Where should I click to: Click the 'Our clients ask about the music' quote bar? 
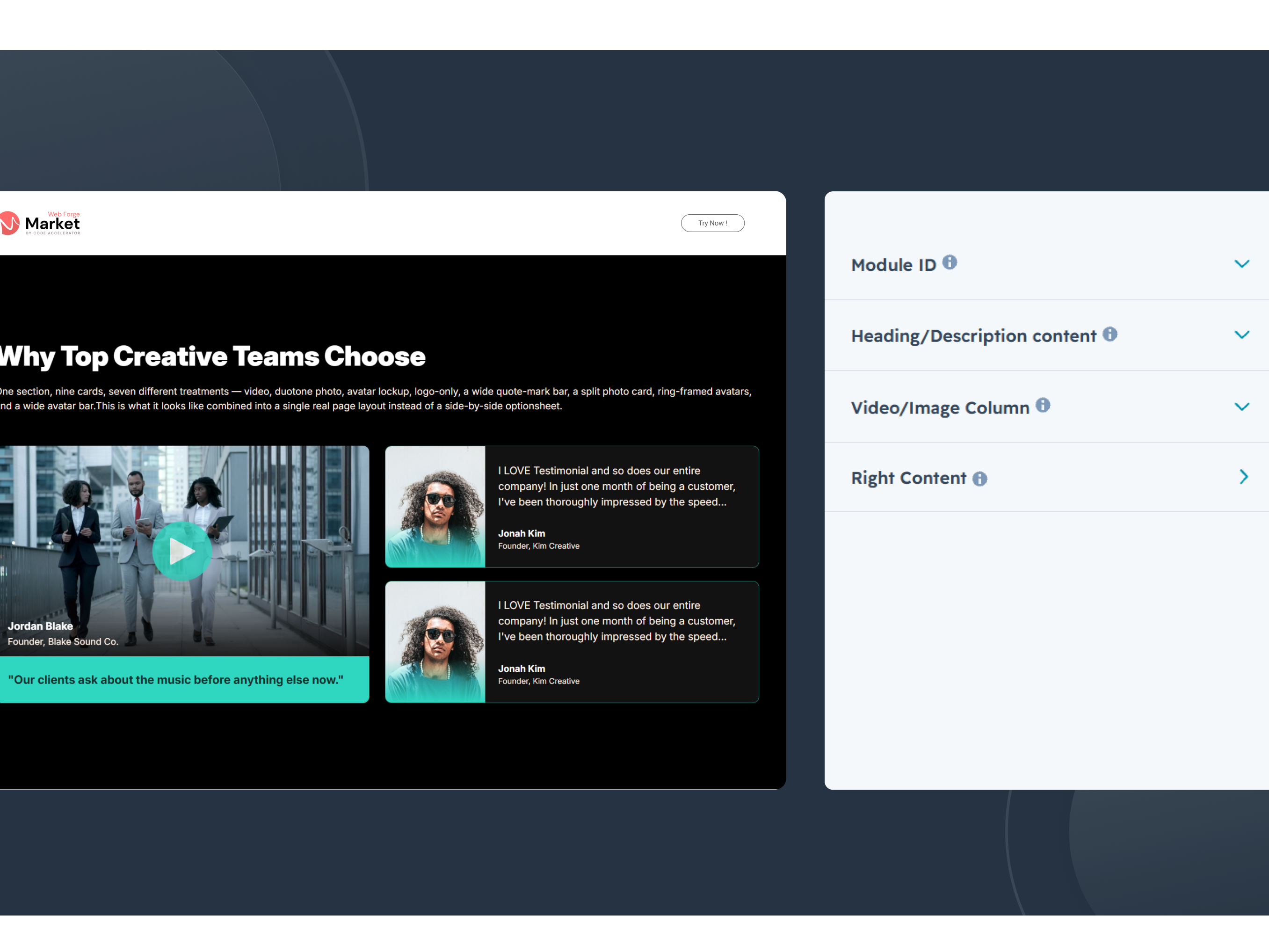[184, 680]
